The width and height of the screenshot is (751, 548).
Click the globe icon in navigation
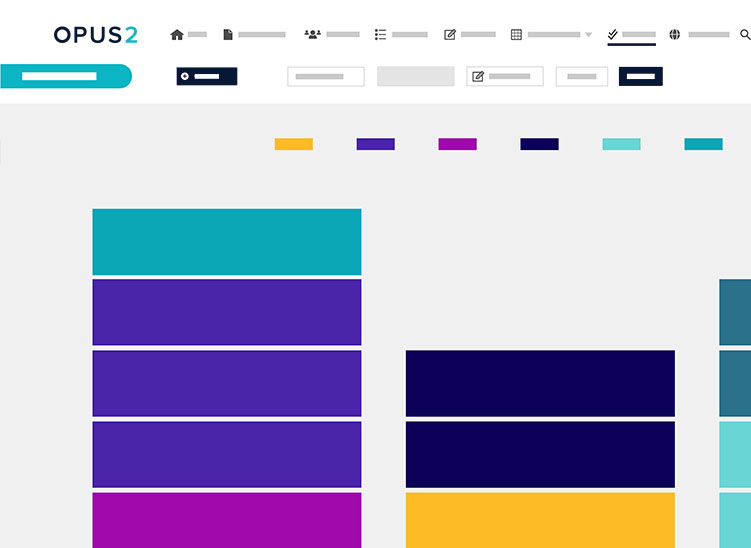675,35
